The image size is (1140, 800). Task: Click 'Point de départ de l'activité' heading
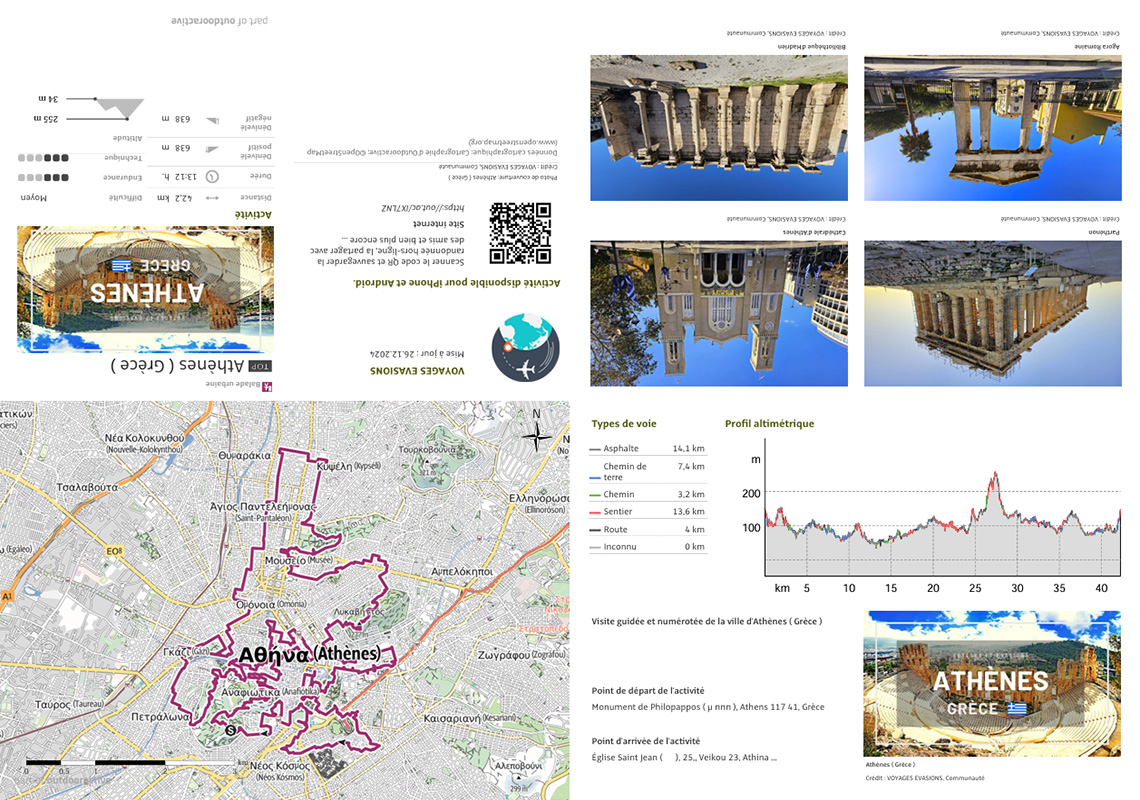(648, 691)
